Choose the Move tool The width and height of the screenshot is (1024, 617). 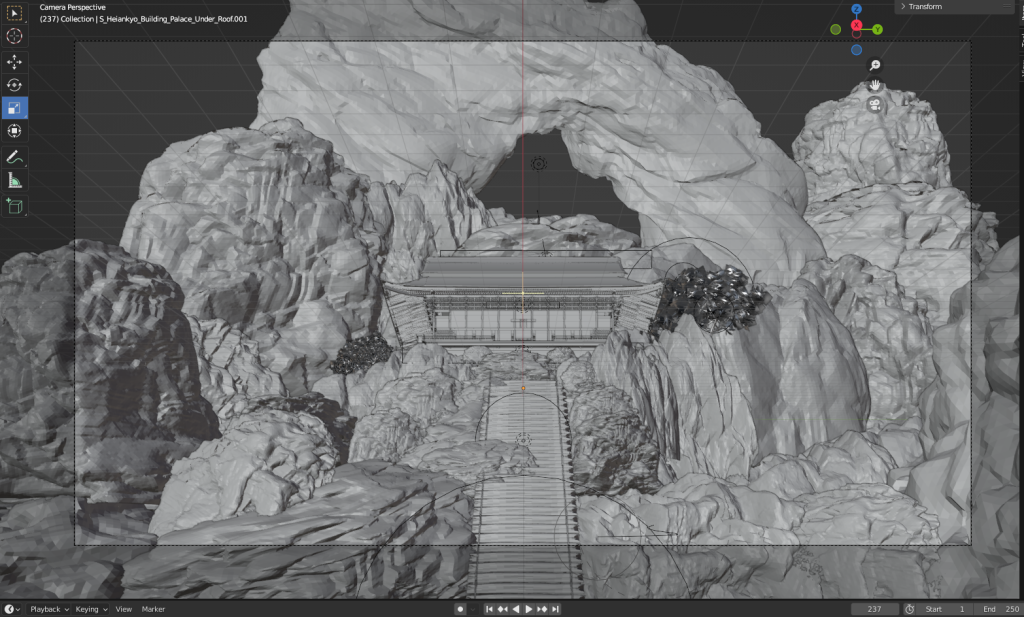pos(14,62)
